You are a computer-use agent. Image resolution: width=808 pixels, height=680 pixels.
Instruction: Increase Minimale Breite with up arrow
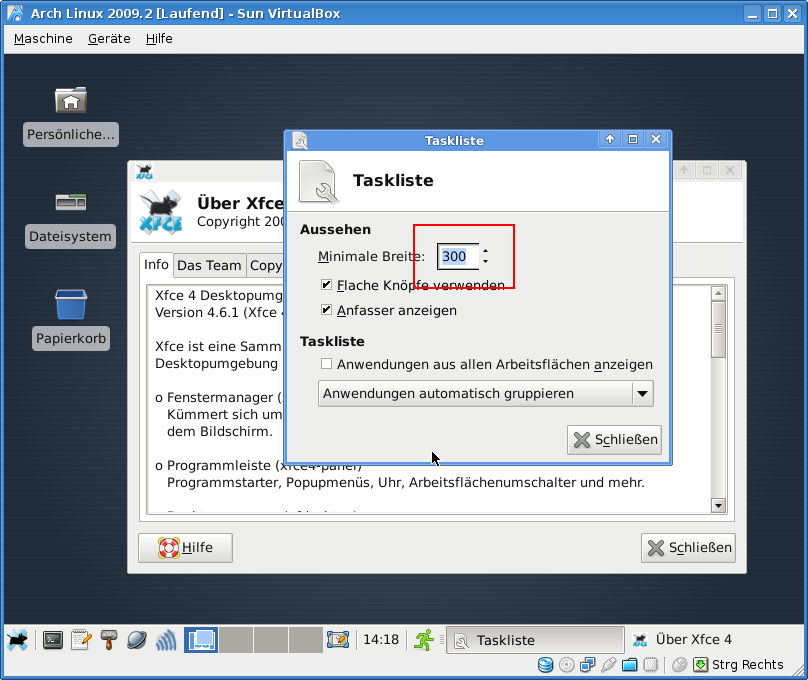click(x=485, y=251)
